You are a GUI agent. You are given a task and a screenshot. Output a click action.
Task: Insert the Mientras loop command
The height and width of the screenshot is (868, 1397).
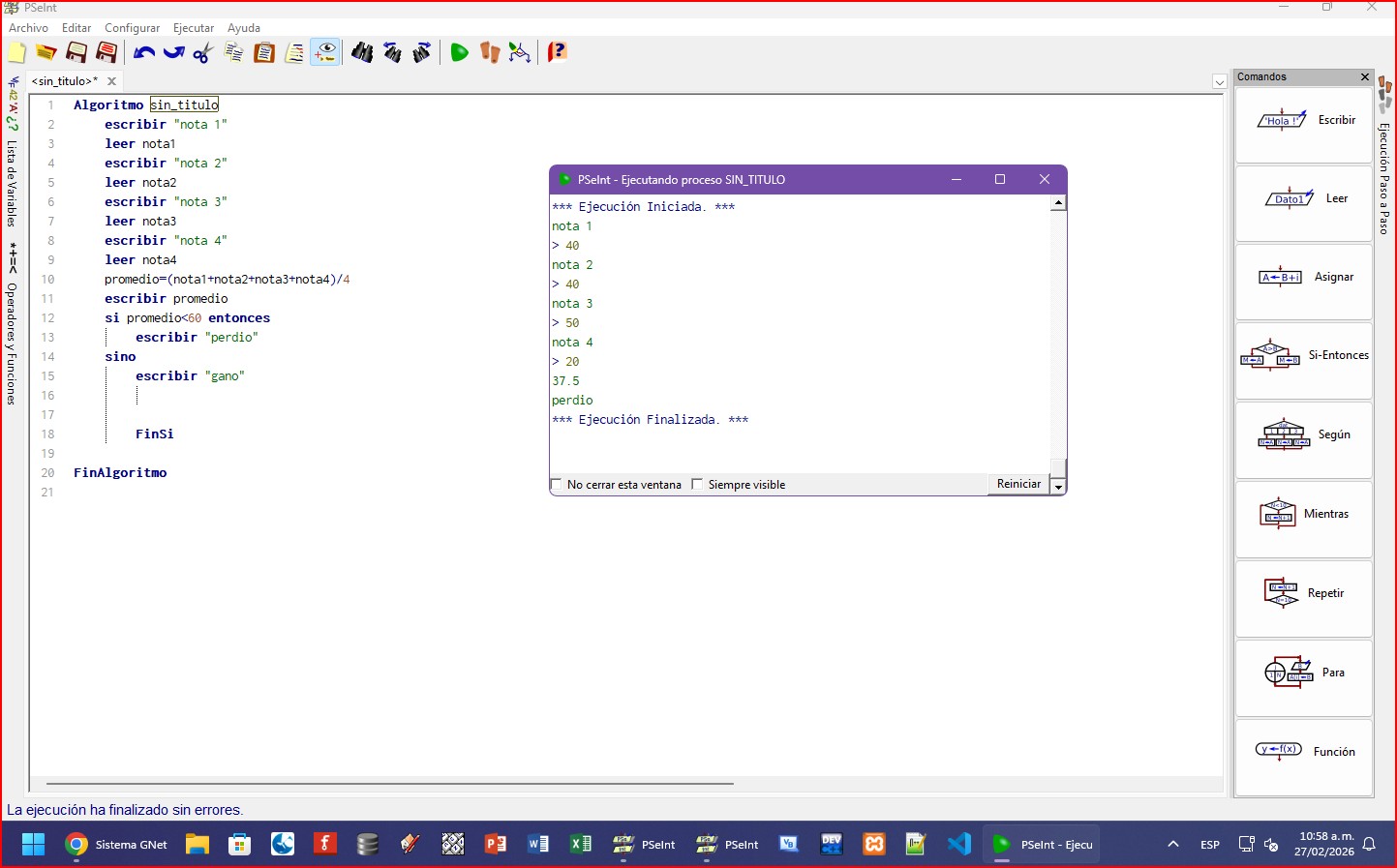point(1303,515)
